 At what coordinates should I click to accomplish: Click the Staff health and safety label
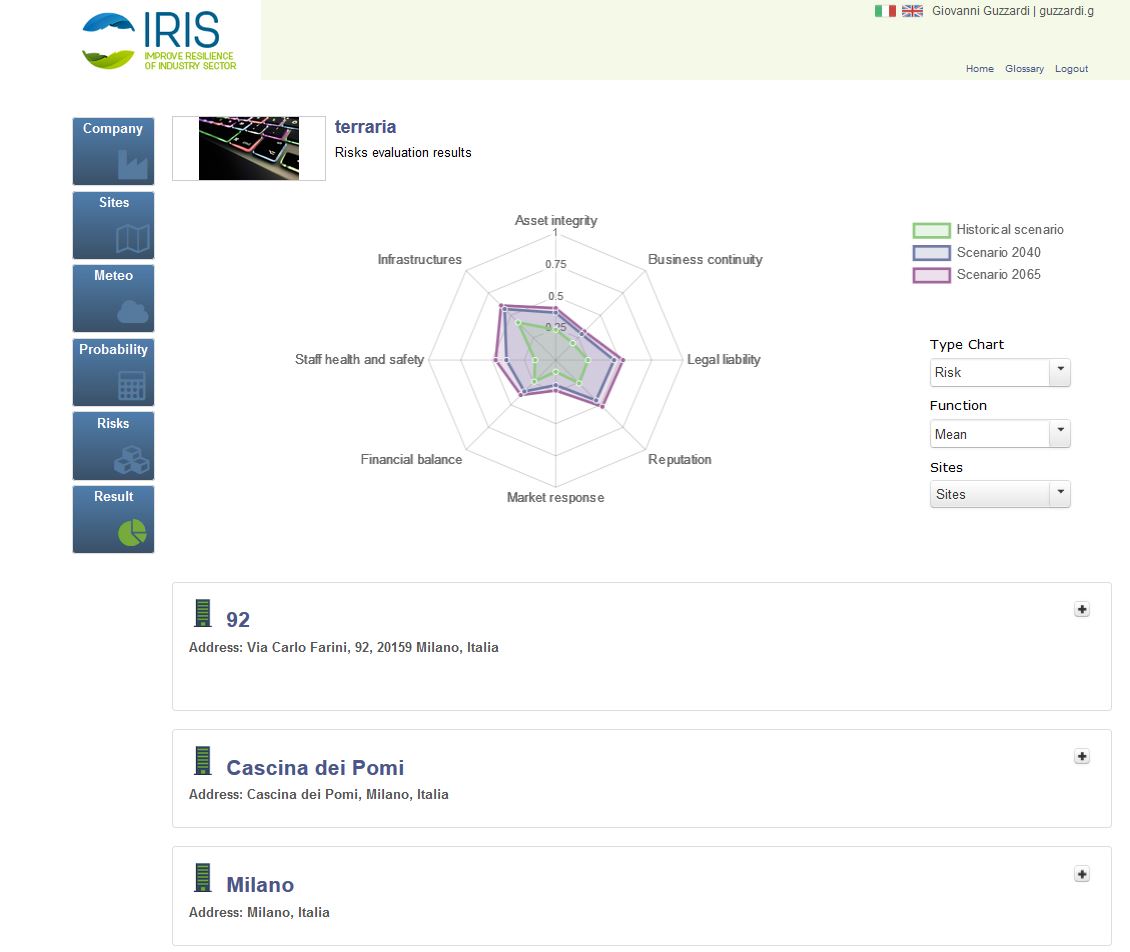[x=360, y=360]
